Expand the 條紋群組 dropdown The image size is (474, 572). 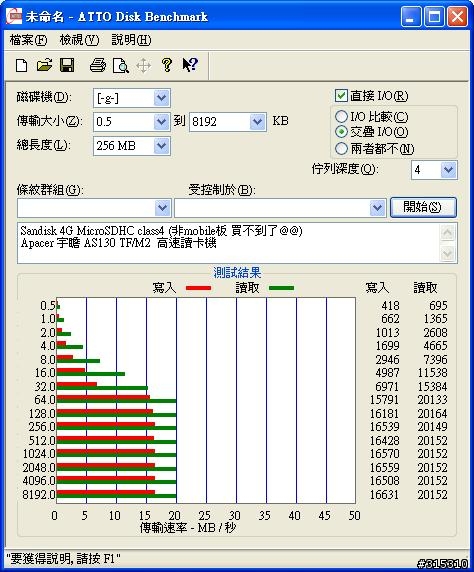pyautogui.click(x=162, y=208)
